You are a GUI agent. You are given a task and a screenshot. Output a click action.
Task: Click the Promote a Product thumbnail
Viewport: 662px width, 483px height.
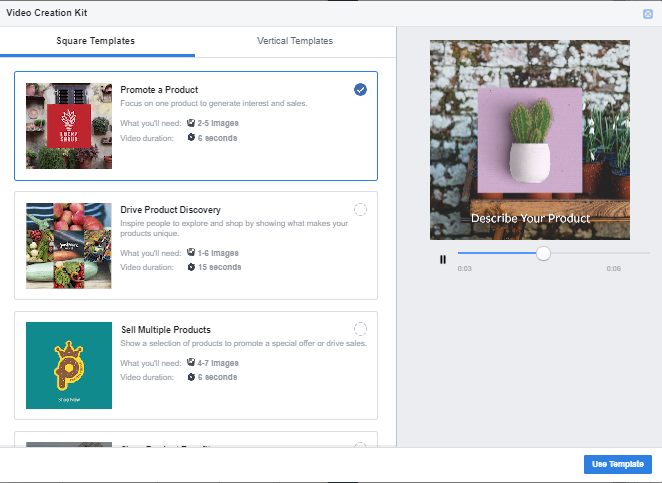tap(69, 126)
